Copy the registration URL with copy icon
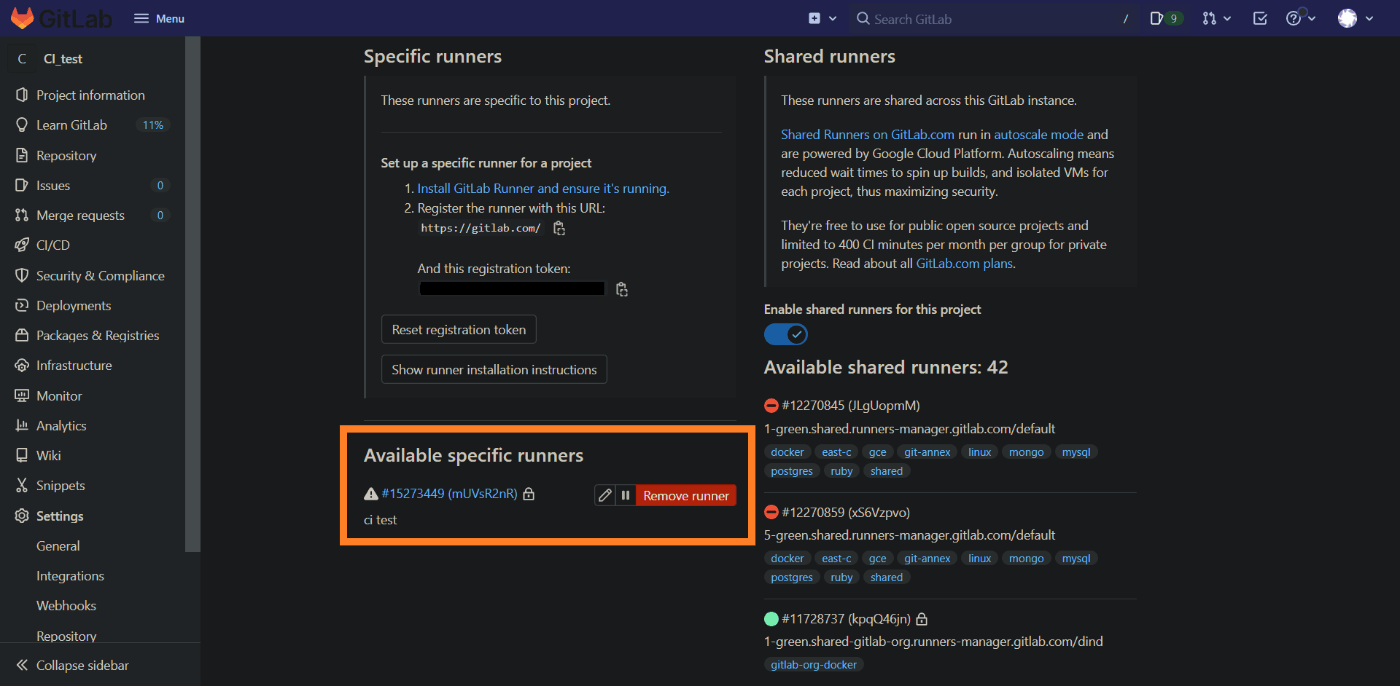Image resolution: width=1400 pixels, height=686 pixels. pyautogui.click(x=559, y=228)
